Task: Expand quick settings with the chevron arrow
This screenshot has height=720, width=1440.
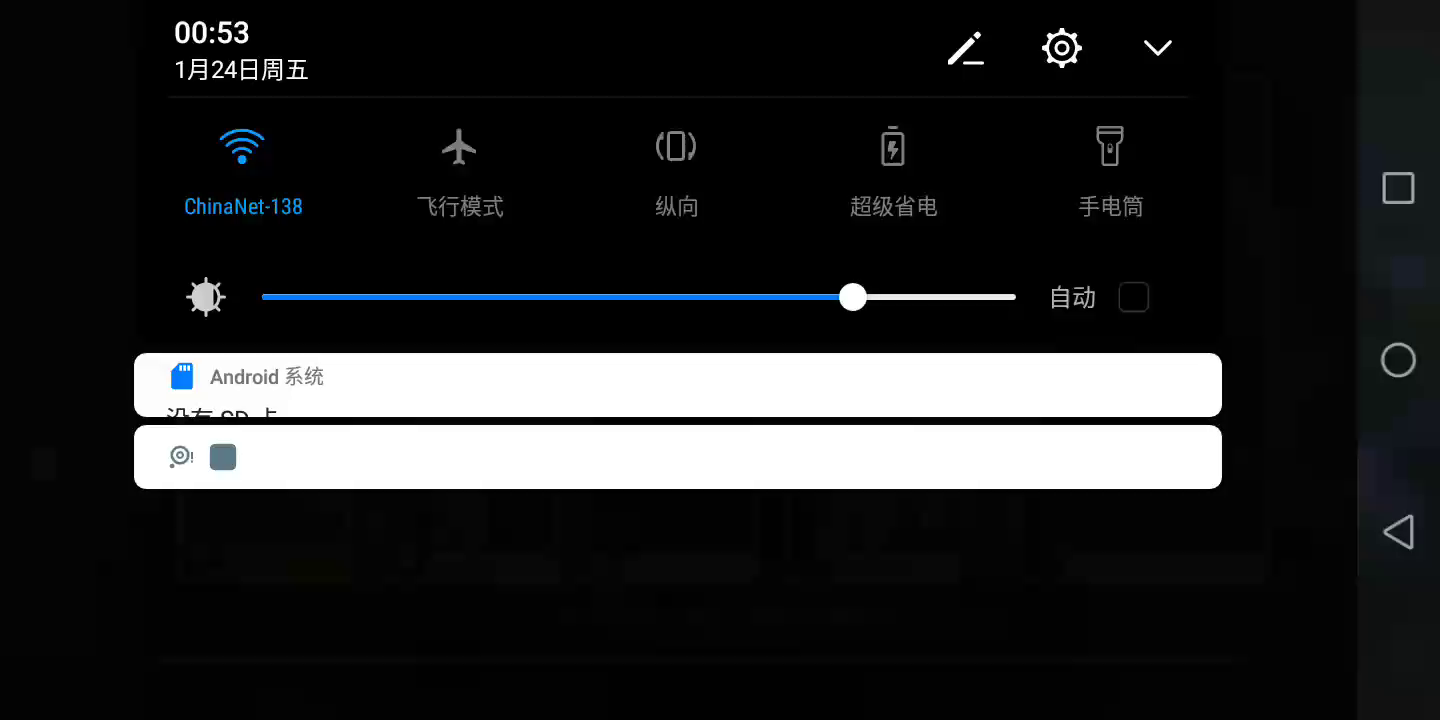Action: [1158, 48]
